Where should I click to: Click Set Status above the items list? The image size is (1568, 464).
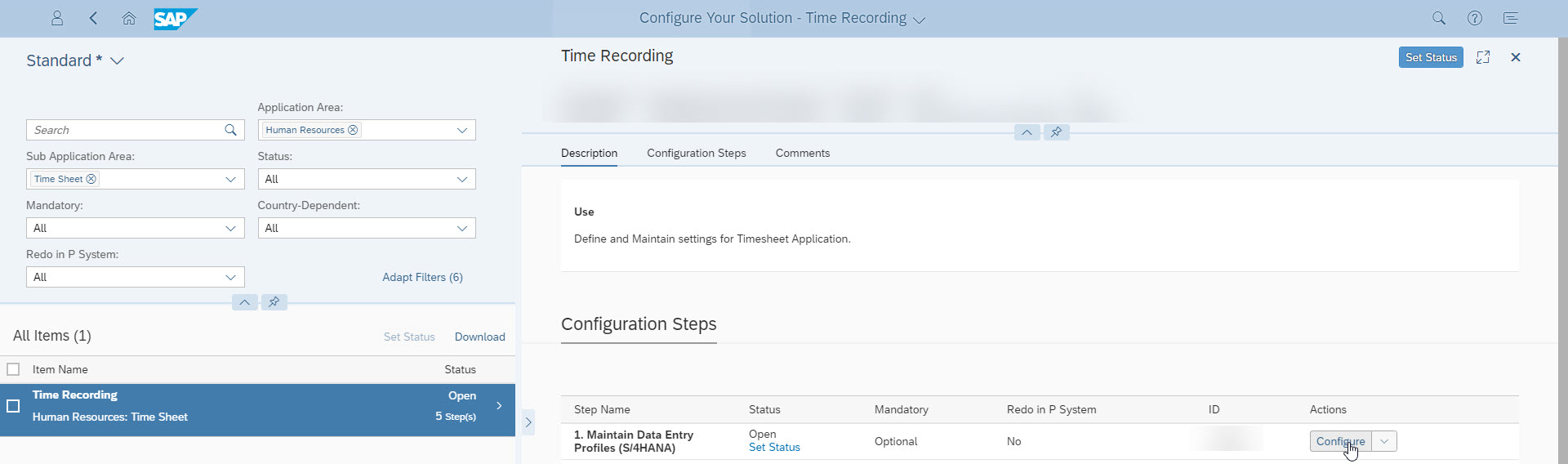[409, 337]
